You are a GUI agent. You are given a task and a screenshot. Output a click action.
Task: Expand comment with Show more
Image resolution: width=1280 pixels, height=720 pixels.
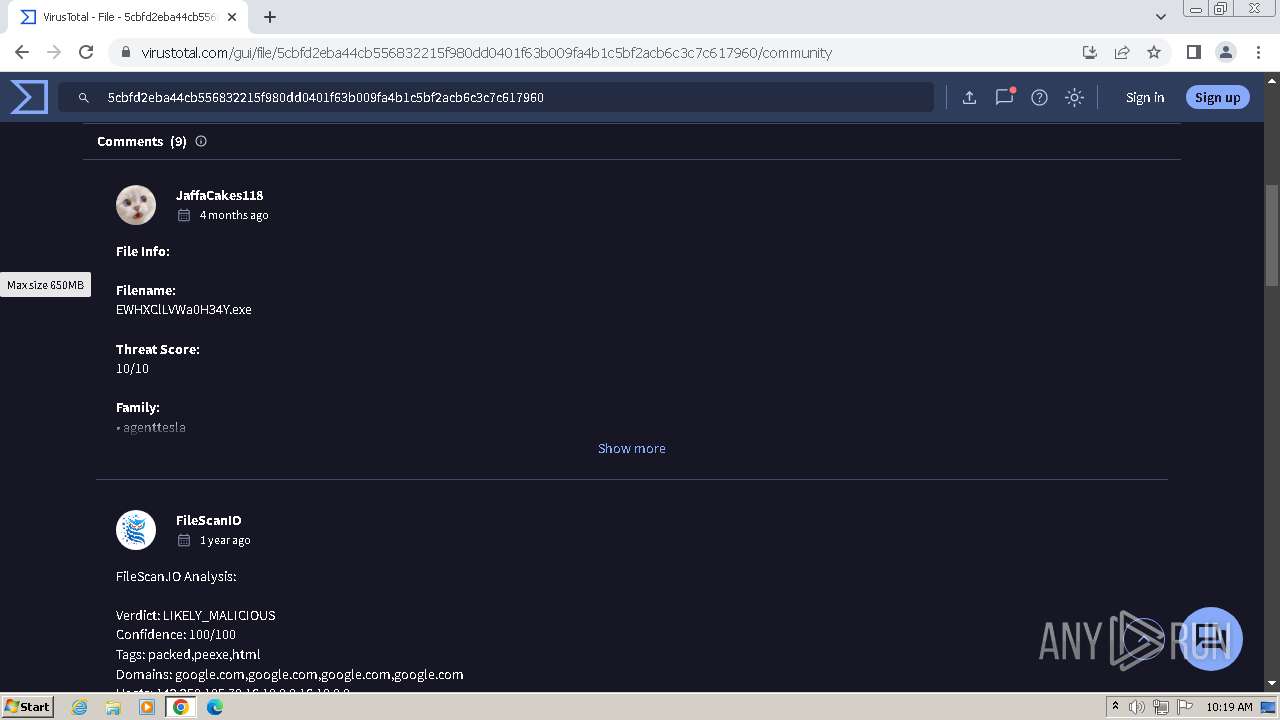click(x=632, y=448)
